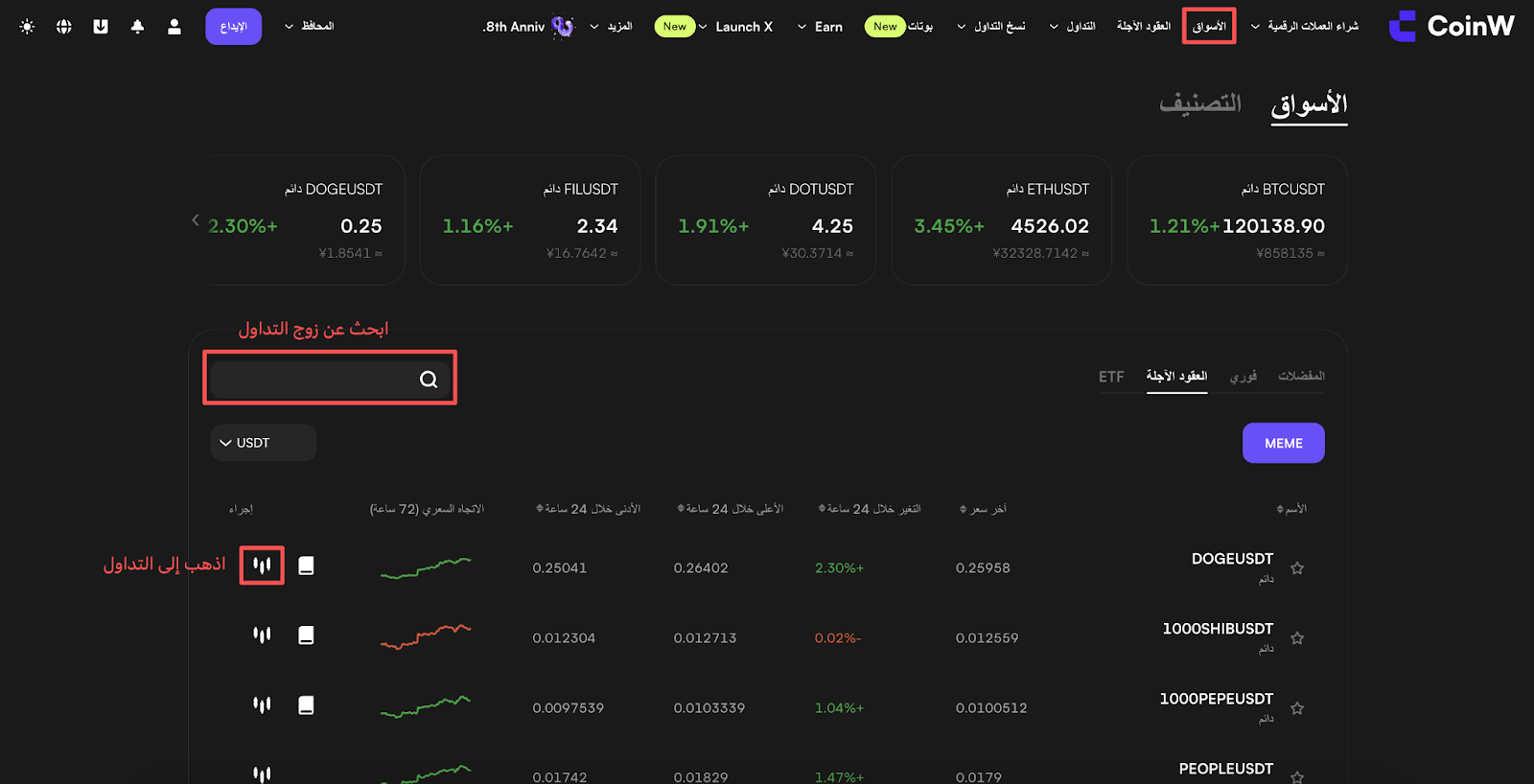1534x784 pixels.
Task: Open the 8th Anniv promotion
Action: pos(528,27)
